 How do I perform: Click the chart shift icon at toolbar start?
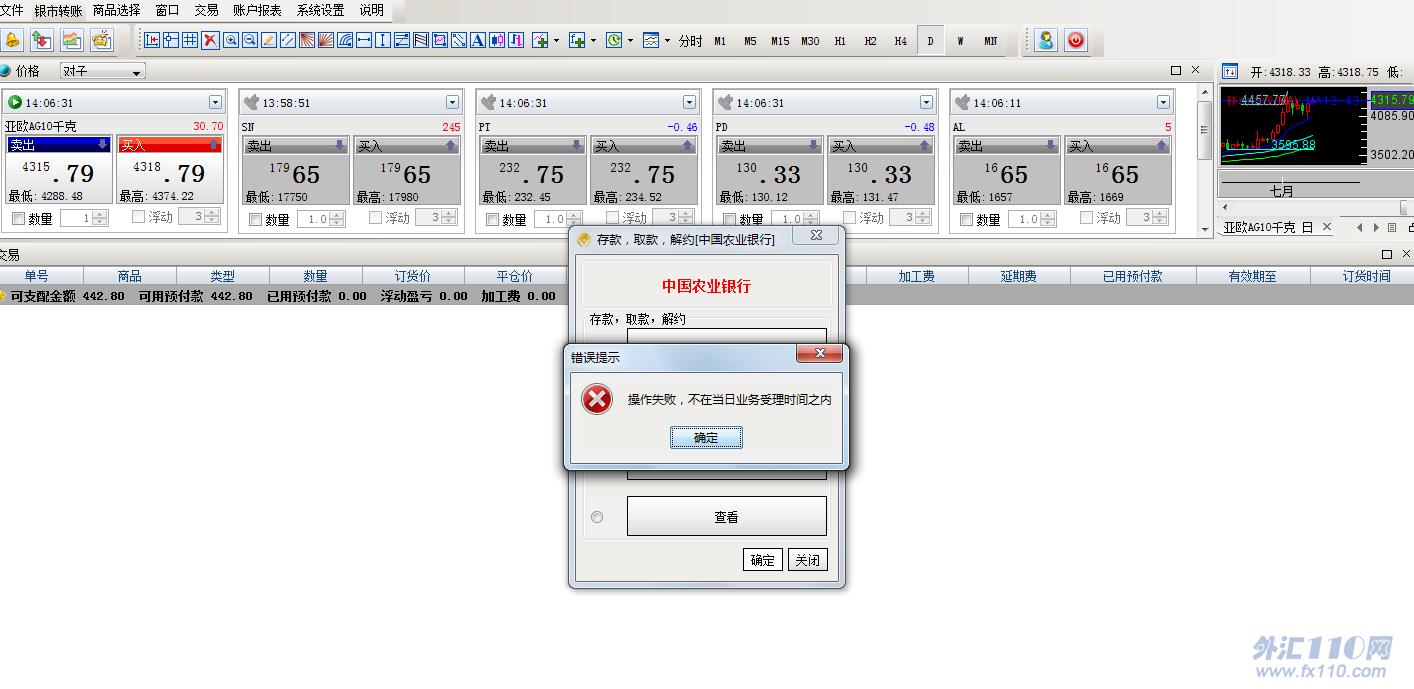tap(152, 40)
